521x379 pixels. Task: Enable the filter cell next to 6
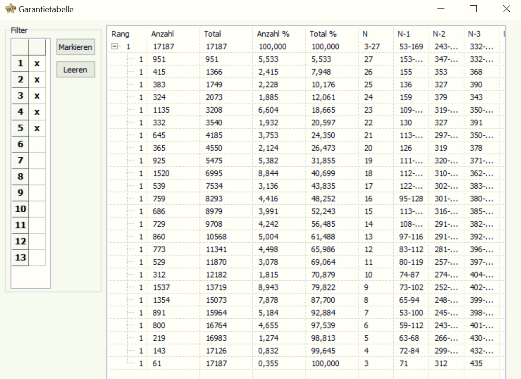click(37, 144)
